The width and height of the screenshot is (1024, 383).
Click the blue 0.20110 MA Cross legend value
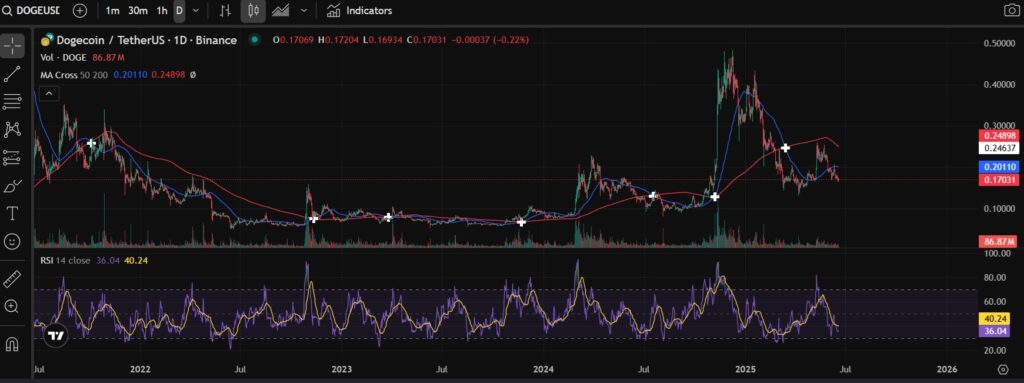click(x=130, y=75)
